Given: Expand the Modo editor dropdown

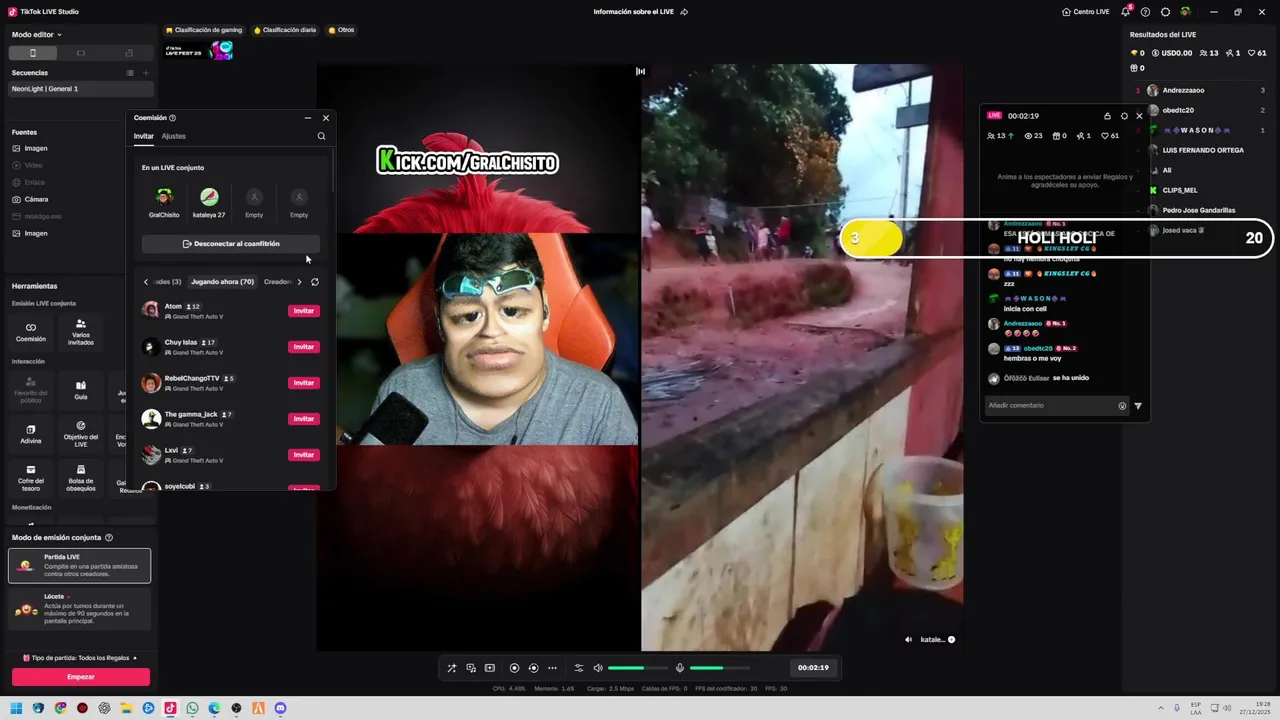Looking at the screenshot, I should coord(37,35).
